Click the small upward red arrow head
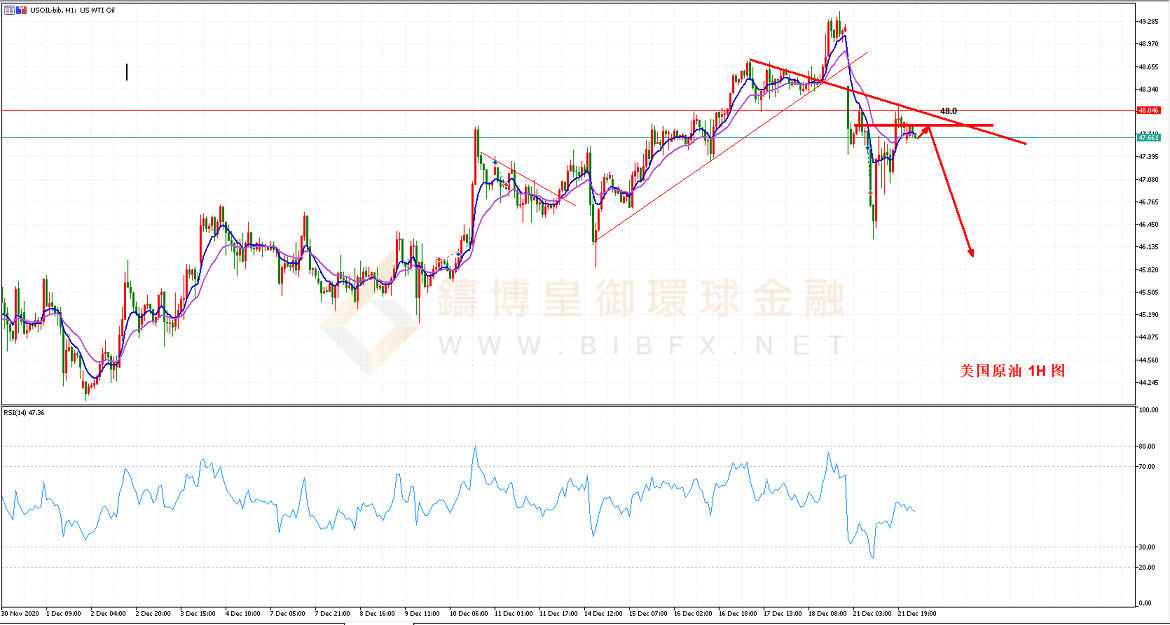This screenshot has height=625, width=1170. [928, 128]
